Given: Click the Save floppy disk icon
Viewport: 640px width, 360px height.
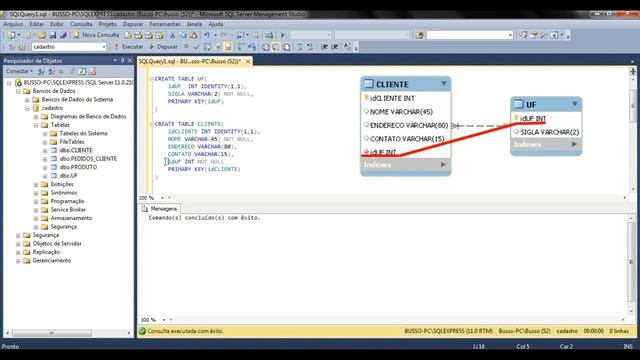Looking at the screenshot, I should point(53,36).
